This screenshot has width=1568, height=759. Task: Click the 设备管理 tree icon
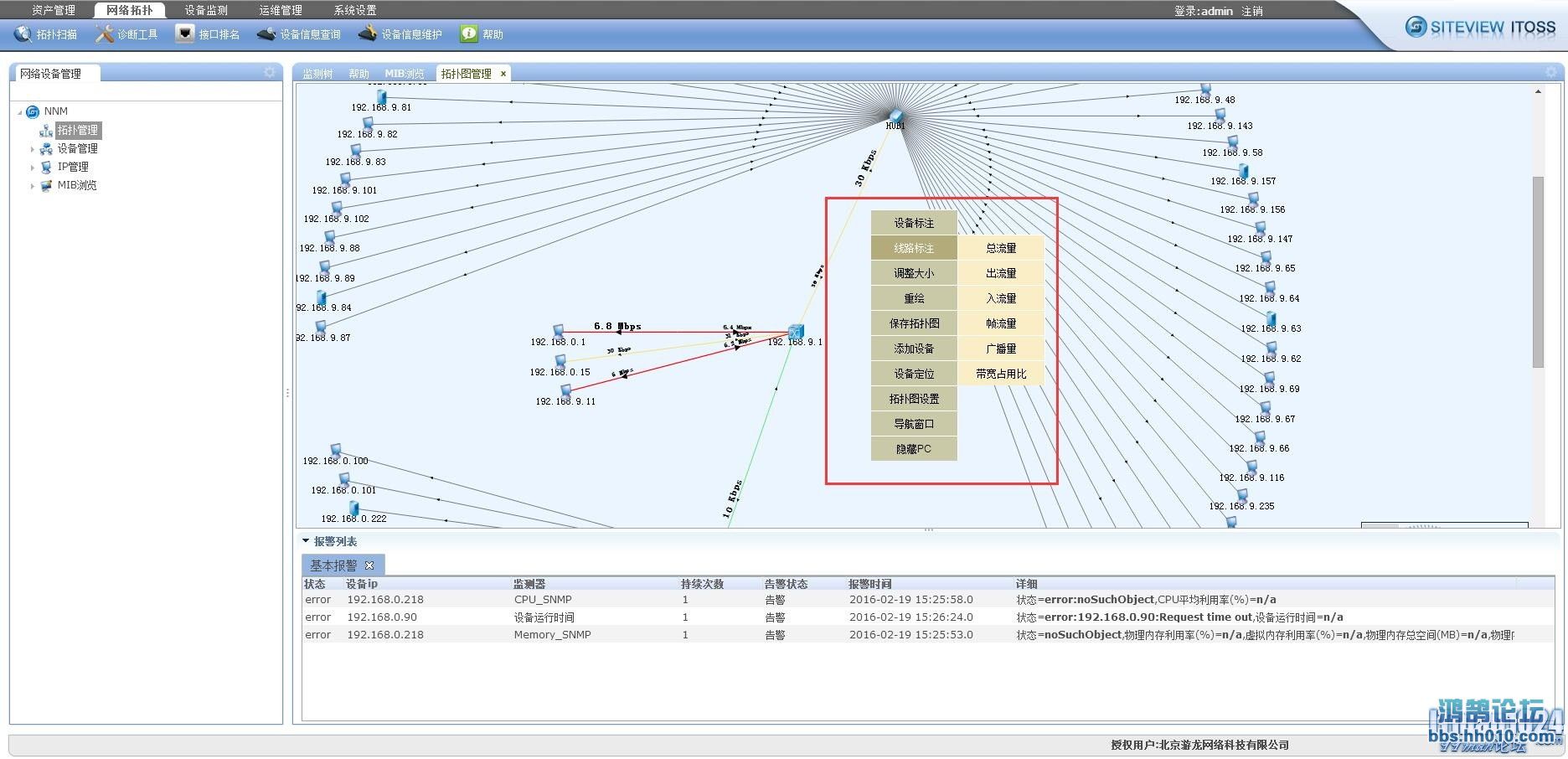(46, 148)
